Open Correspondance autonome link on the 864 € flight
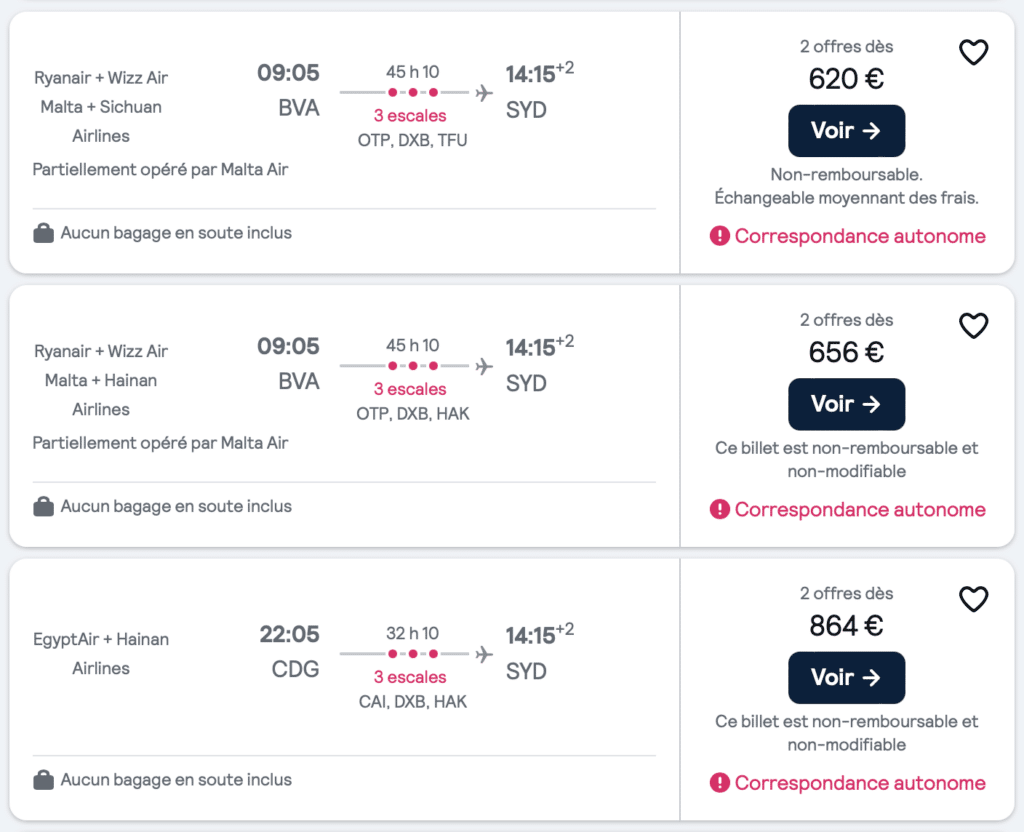This screenshot has width=1024, height=832. point(859,782)
